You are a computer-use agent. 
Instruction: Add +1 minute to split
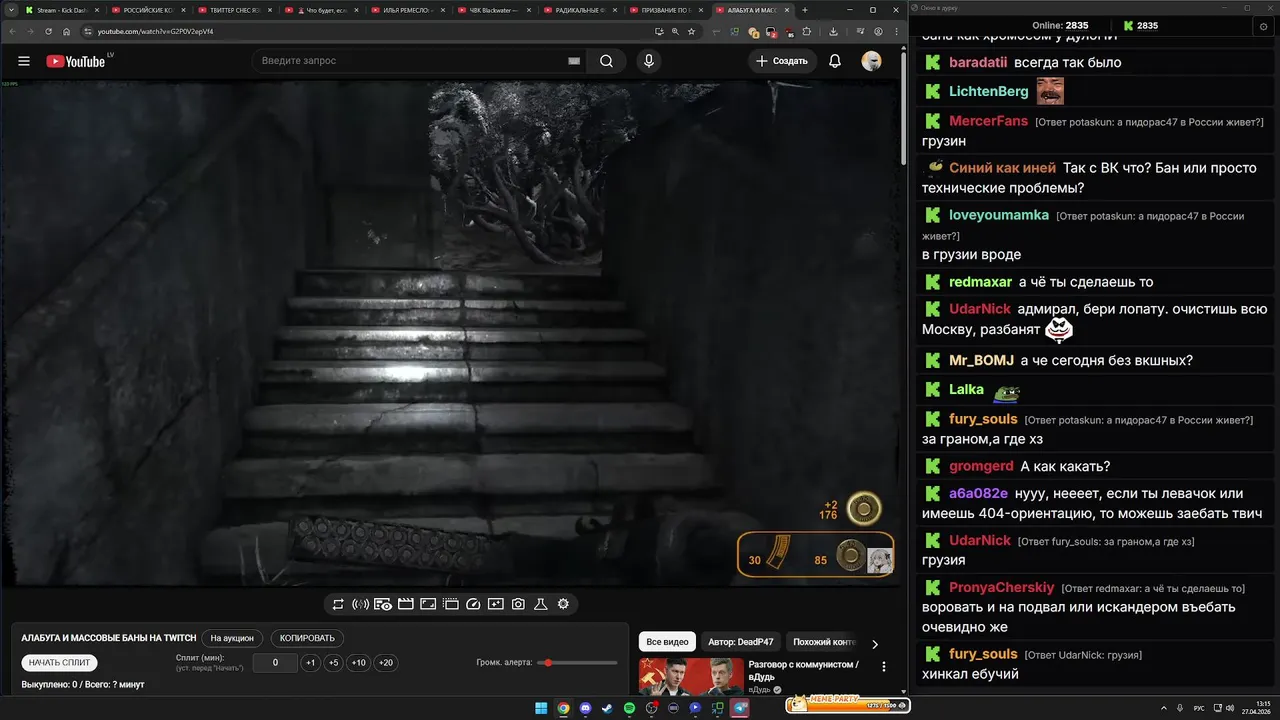(311, 663)
